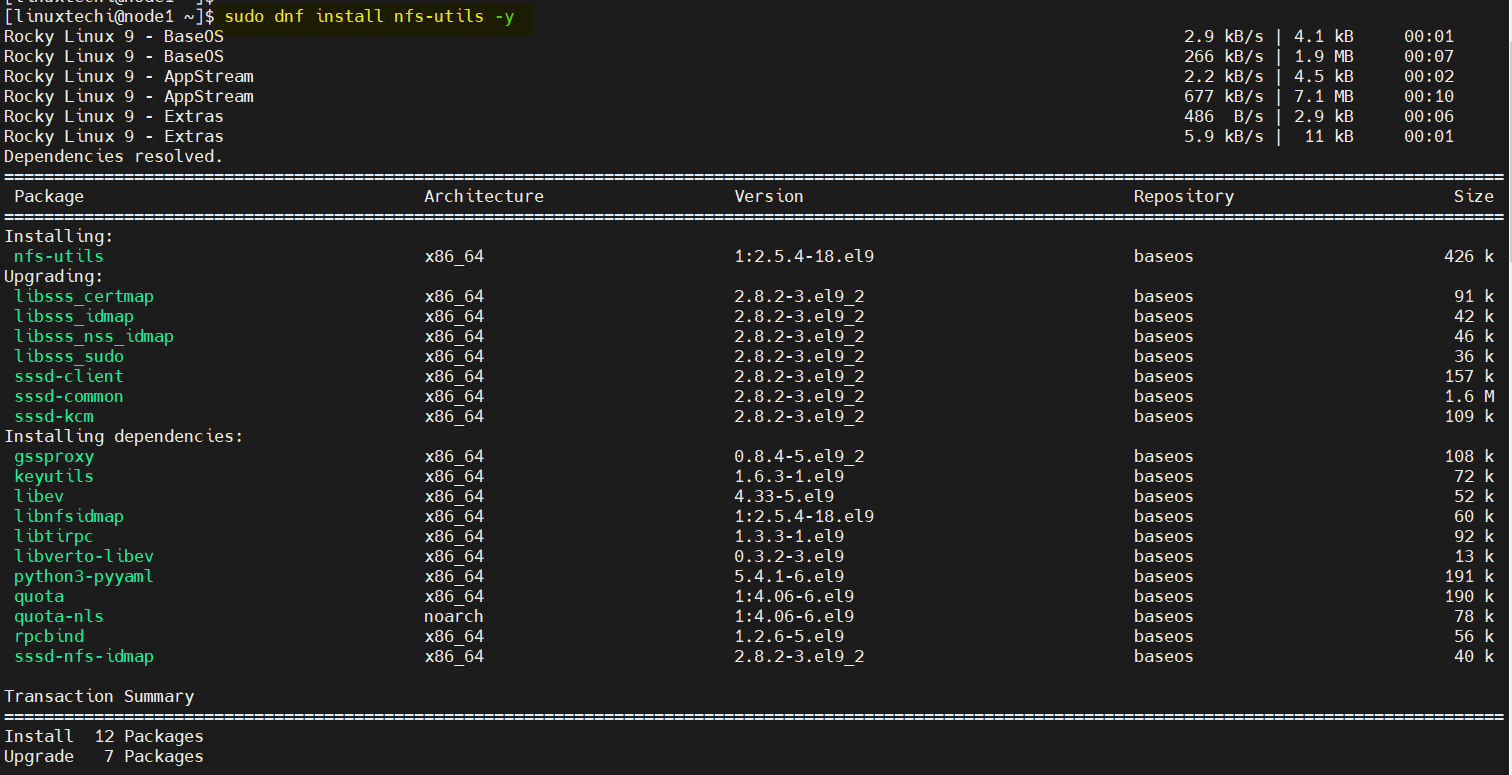Image resolution: width=1512 pixels, height=775 pixels.
Task: Select the 'sssd-nfs-idmap' package name
Action: [x=84, y=657]
